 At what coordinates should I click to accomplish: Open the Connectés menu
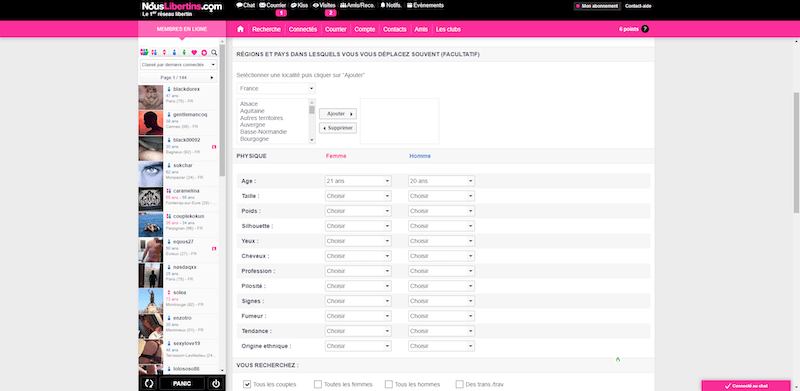[x=303, y=29]
